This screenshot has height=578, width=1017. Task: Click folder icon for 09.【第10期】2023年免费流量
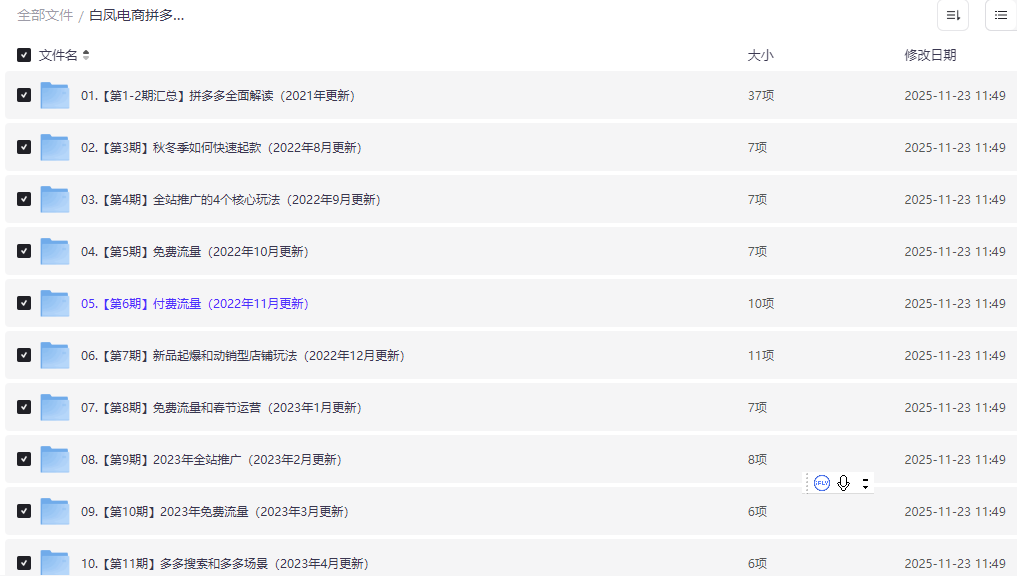pyautogui.click(x=54, y=512)
